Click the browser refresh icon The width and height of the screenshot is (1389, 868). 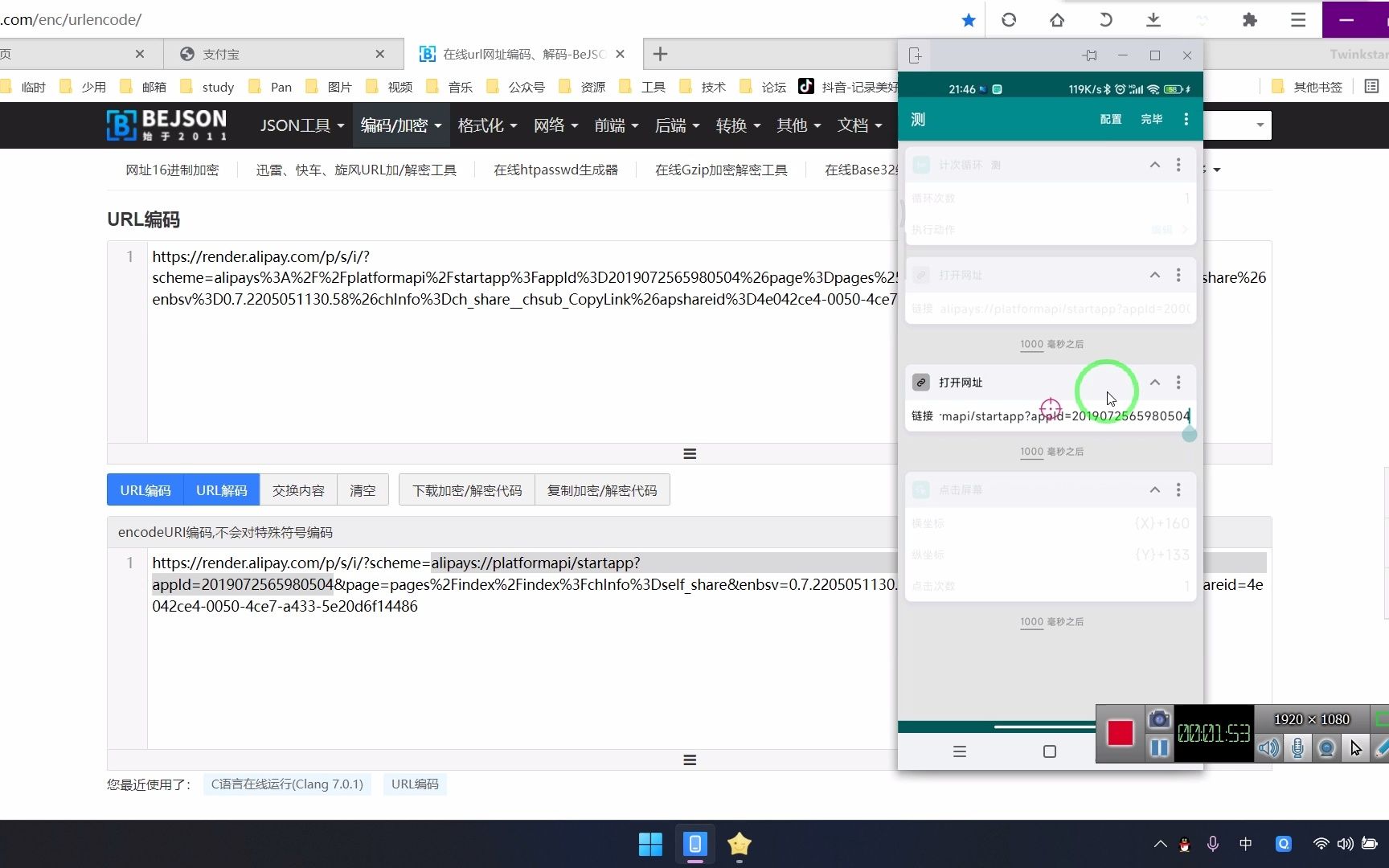click(1009, 20)
